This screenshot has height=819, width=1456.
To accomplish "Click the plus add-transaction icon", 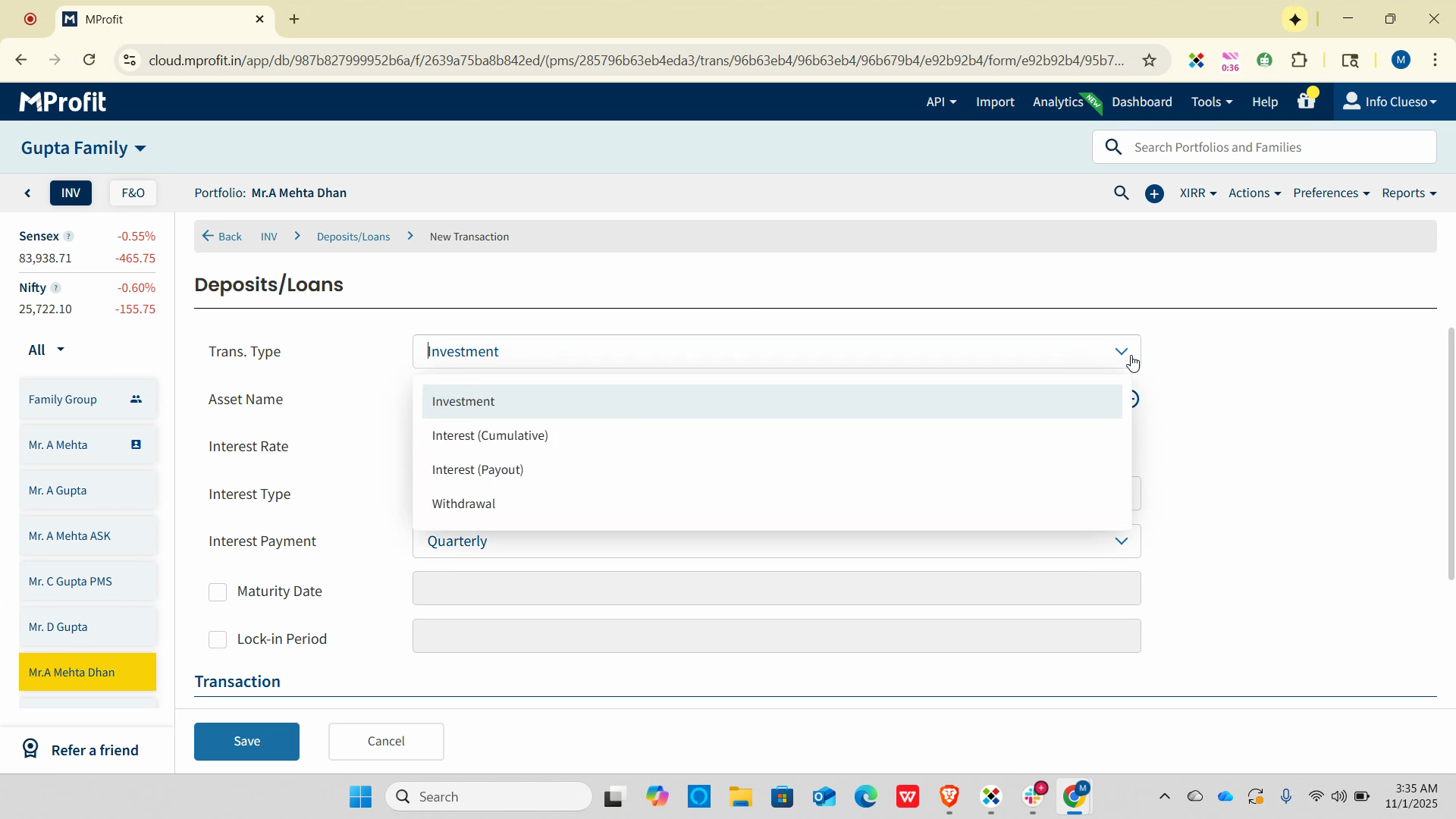I will click(1154, 194).
